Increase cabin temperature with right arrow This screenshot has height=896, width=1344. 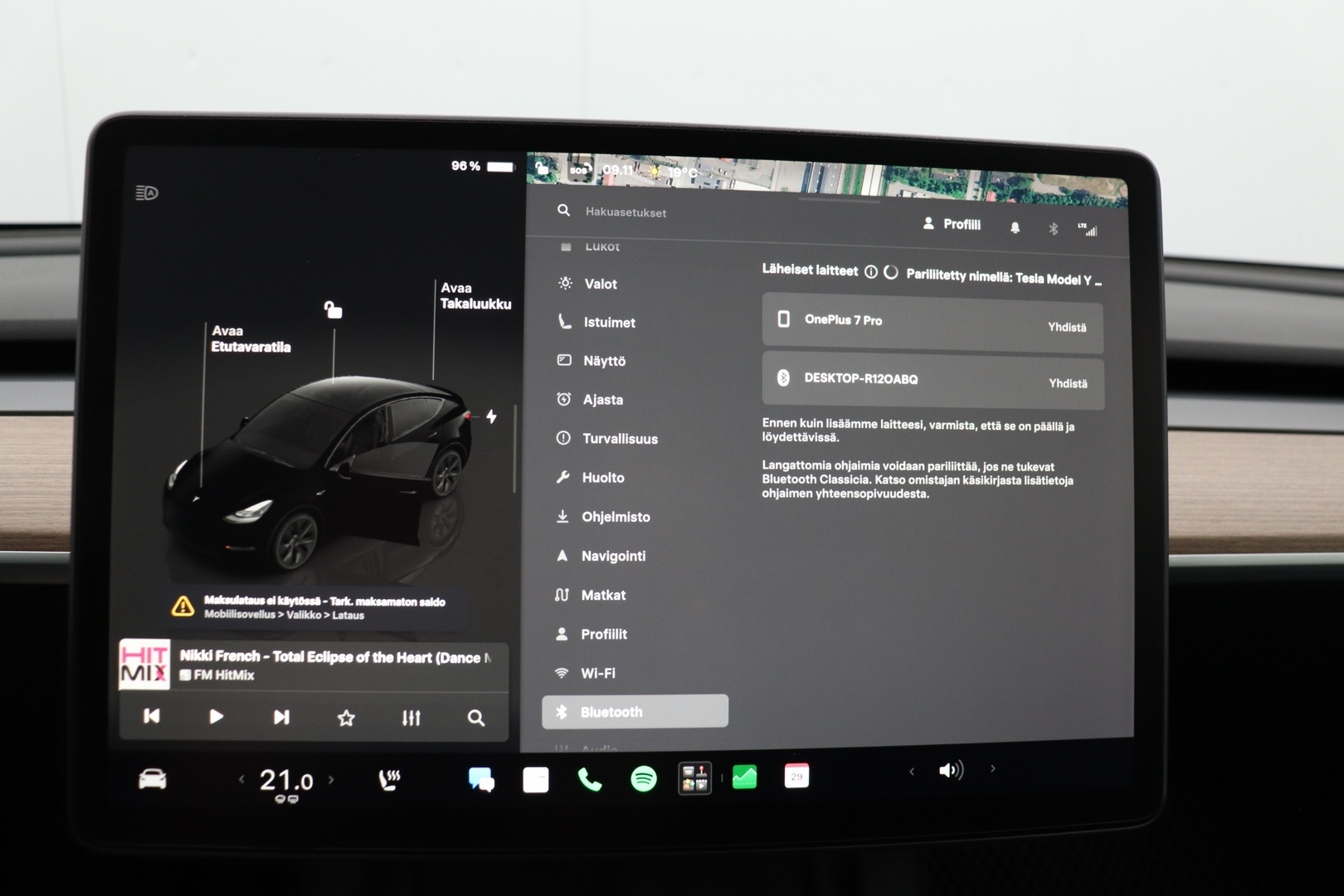pyautogui.click(x=331, y=779)
